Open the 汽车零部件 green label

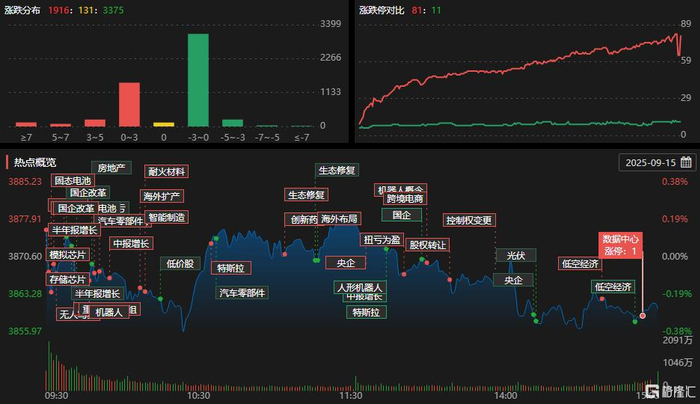pyautogui.click(x=242, y=293)
